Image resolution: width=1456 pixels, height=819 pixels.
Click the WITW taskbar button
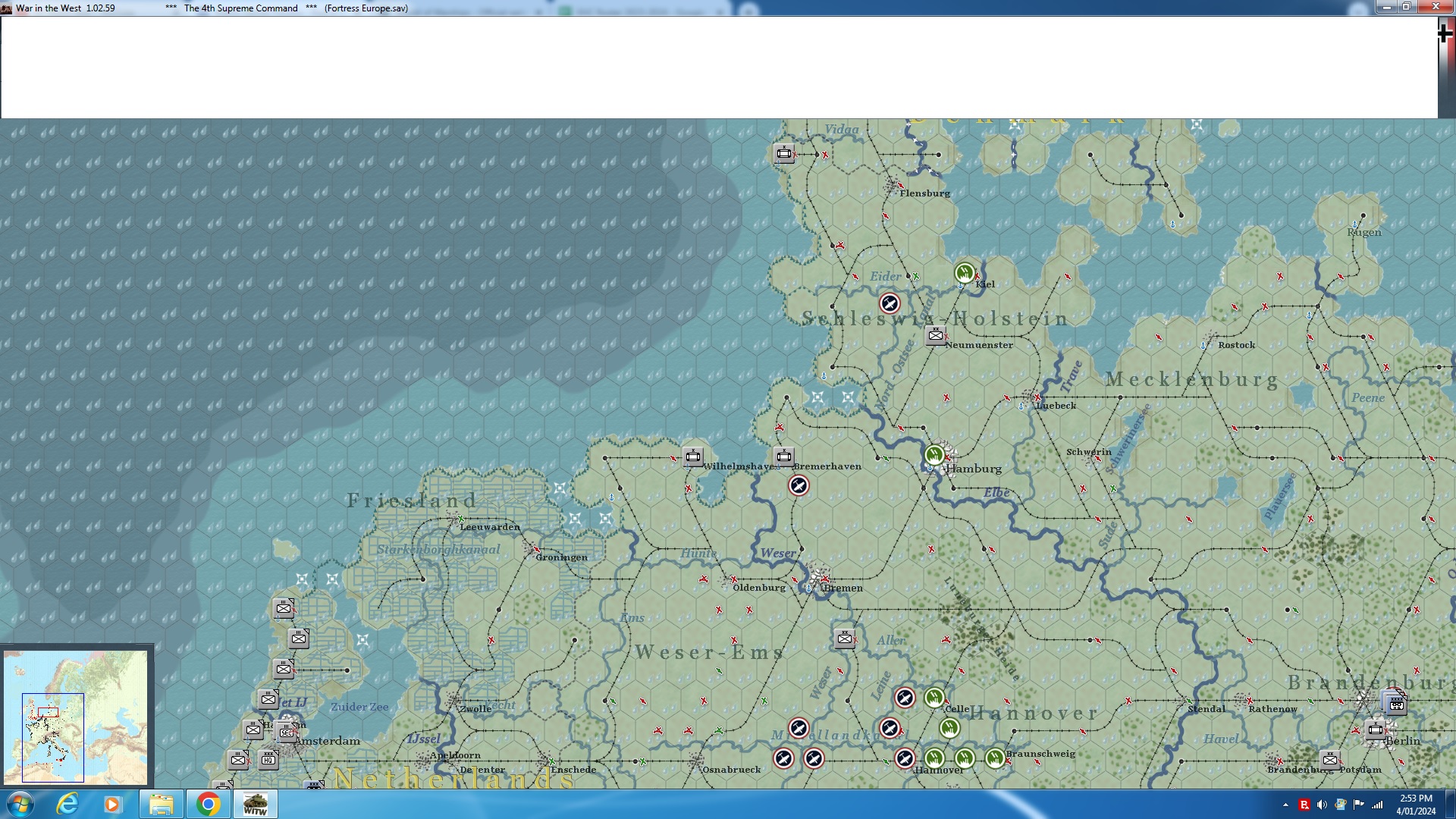[255, 804]
